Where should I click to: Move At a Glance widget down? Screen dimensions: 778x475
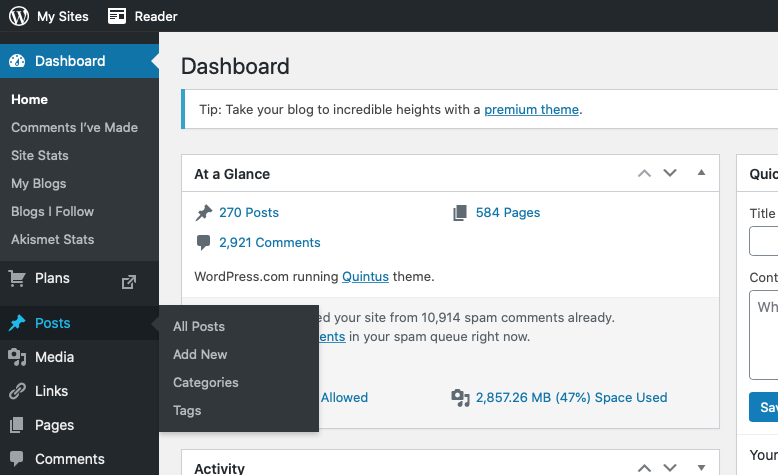click(x=670, y=173)
